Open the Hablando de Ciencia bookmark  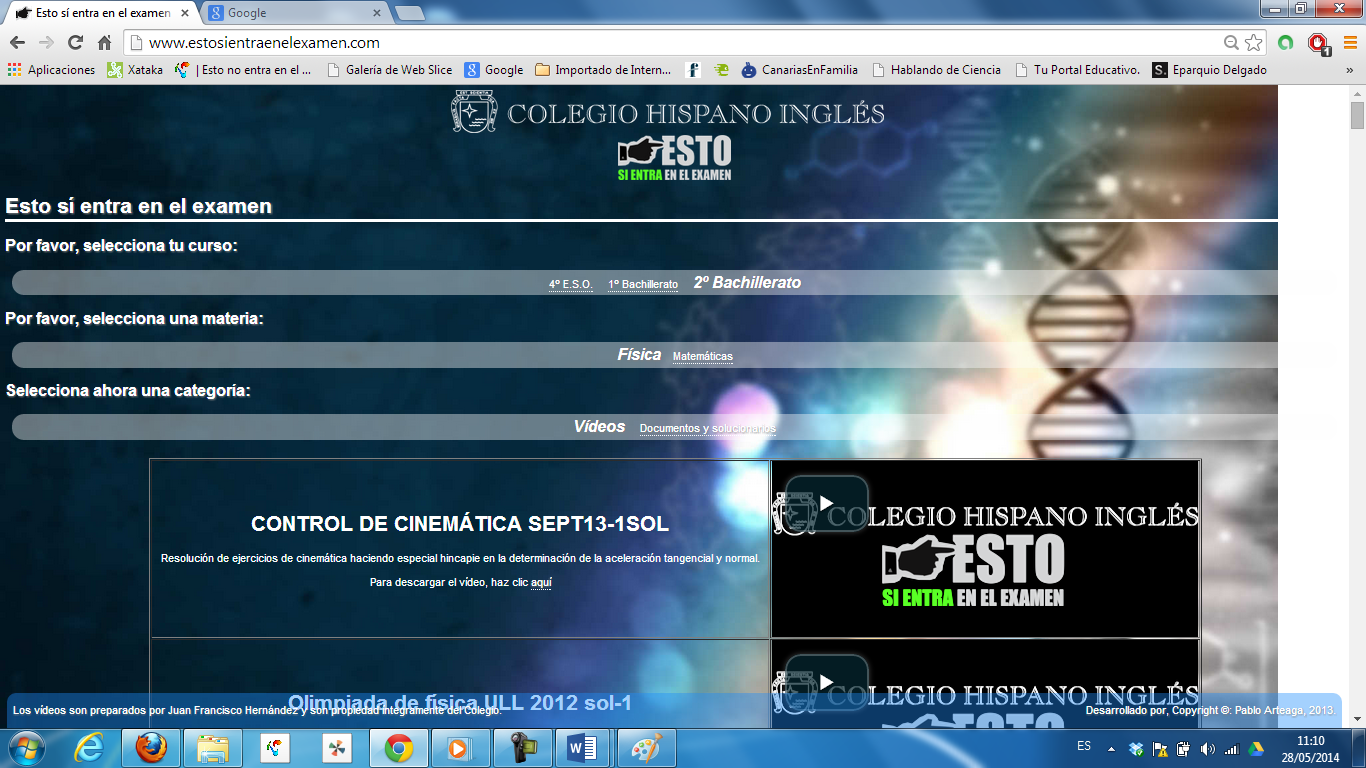coord(937,70)
